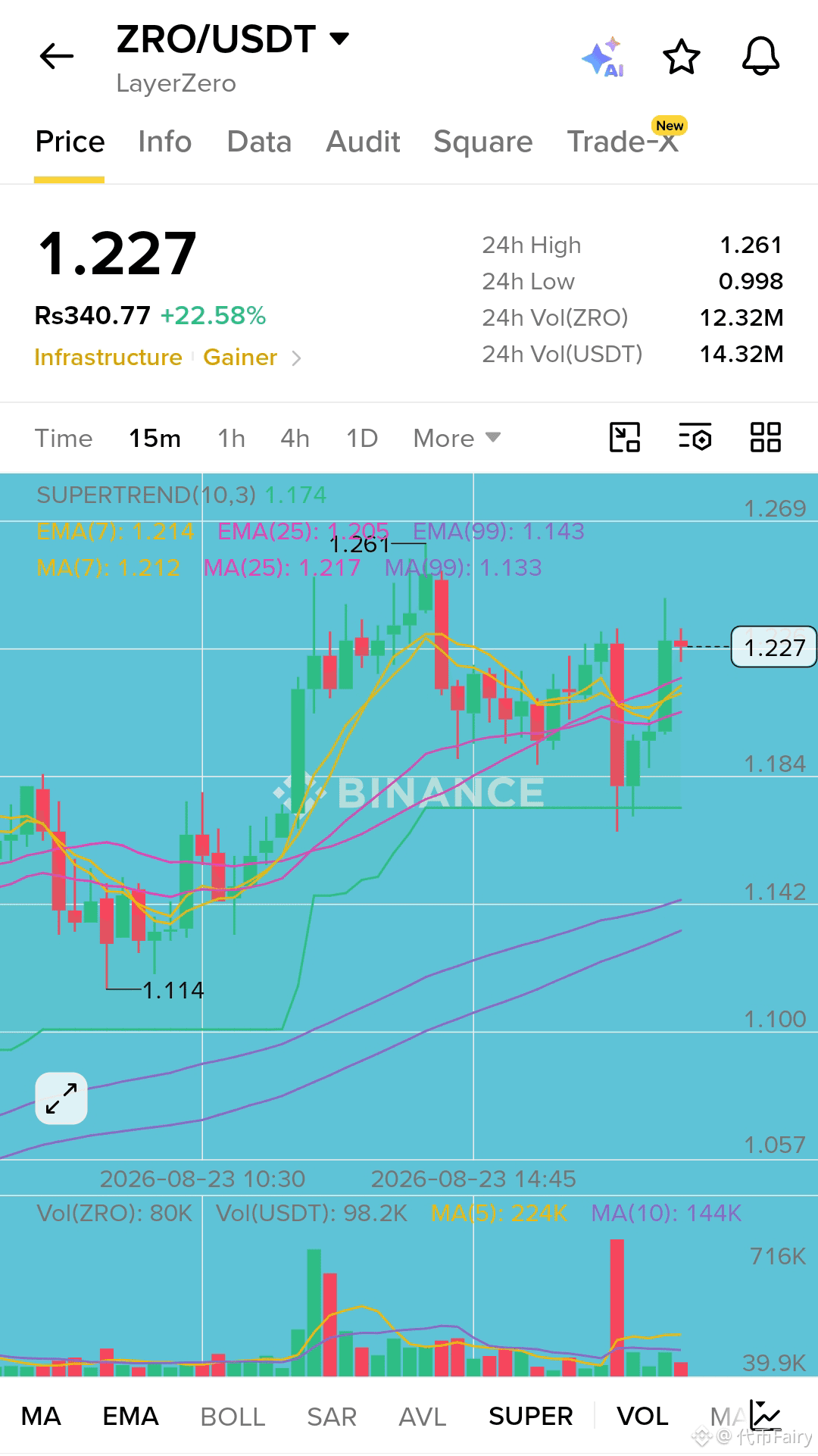Set a price alert bell

point(760,57)
